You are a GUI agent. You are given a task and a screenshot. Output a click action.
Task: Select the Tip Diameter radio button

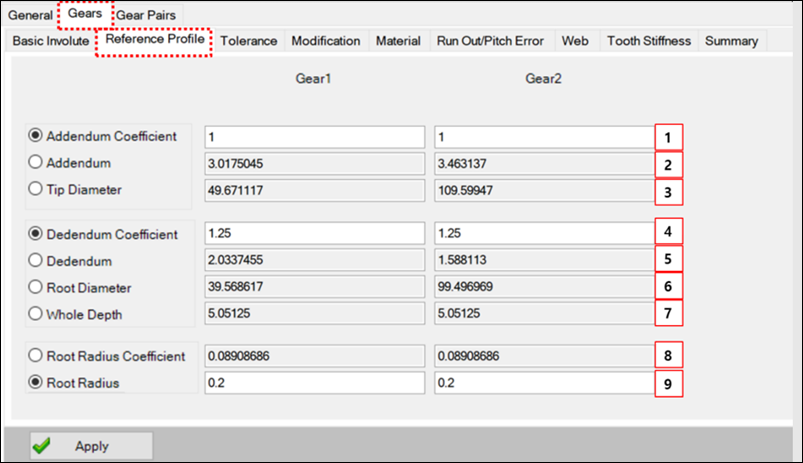37,188
